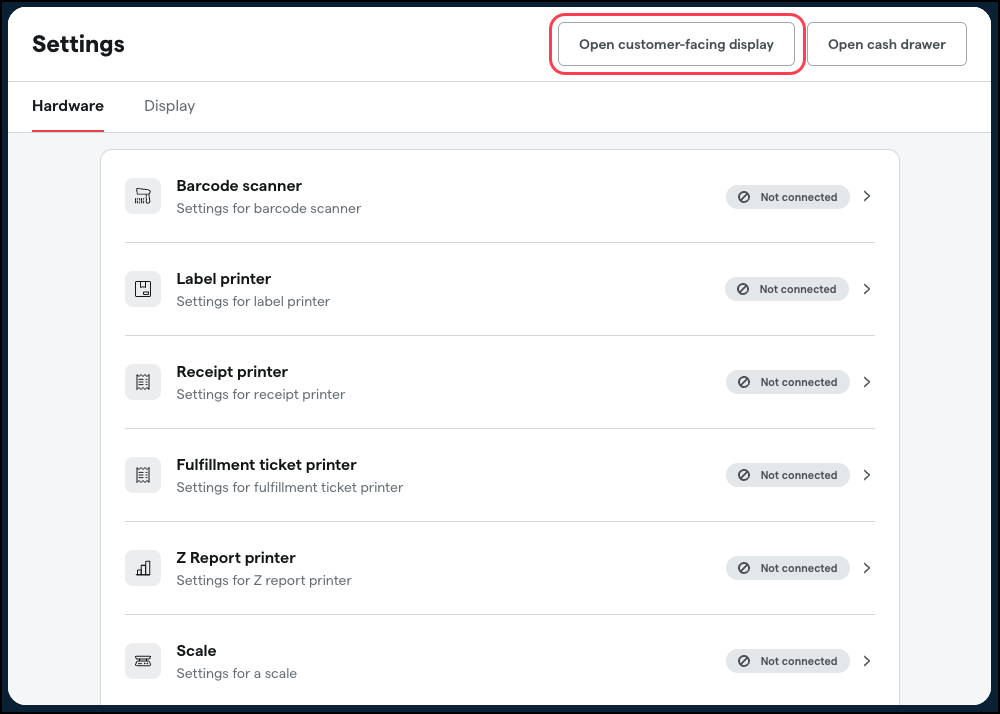1000x714 pixels.
Task: Expand the Scale settings using the chevron
Action: click(867, 661)
